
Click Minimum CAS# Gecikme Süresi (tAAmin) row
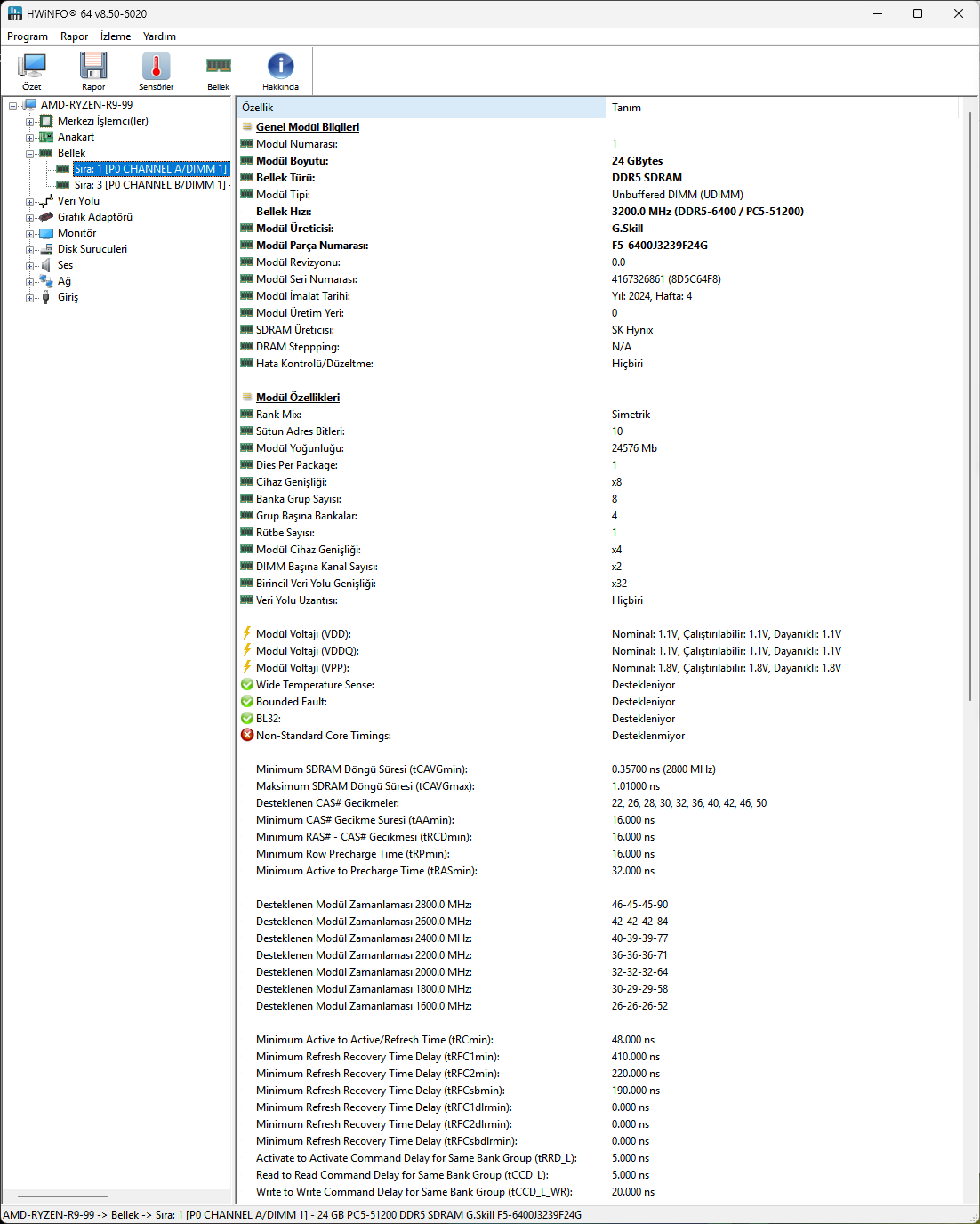pyautogui.click(x=599, y=820)
